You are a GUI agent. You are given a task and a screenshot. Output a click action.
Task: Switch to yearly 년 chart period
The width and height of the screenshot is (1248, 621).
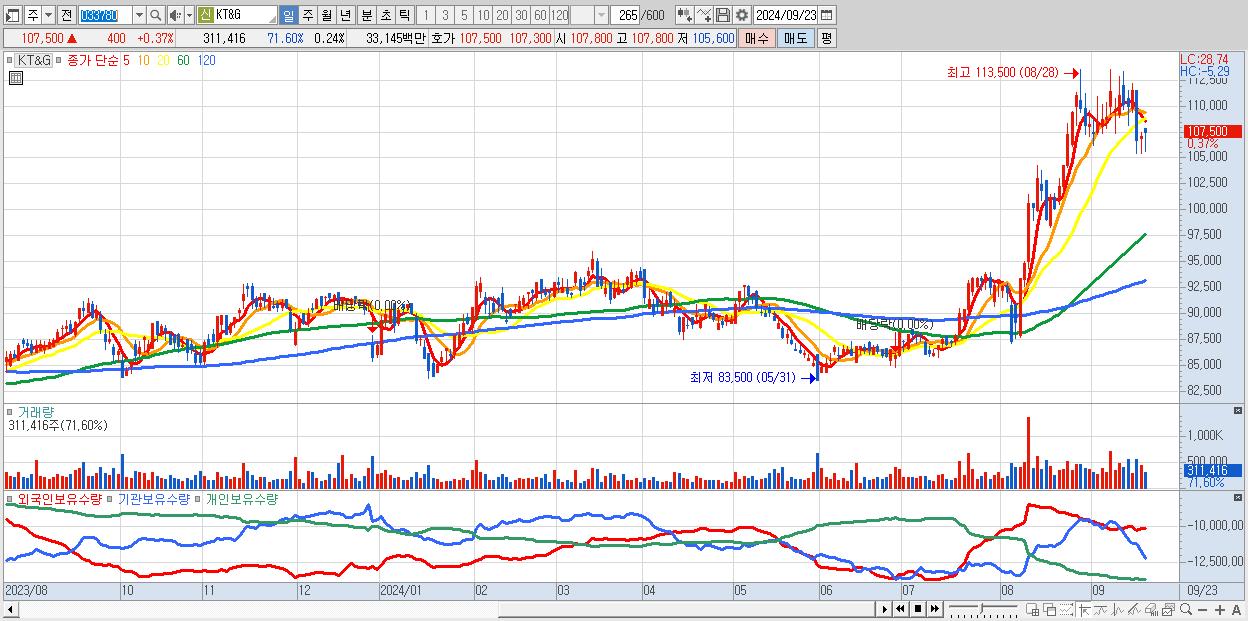(x=345, y=15)
